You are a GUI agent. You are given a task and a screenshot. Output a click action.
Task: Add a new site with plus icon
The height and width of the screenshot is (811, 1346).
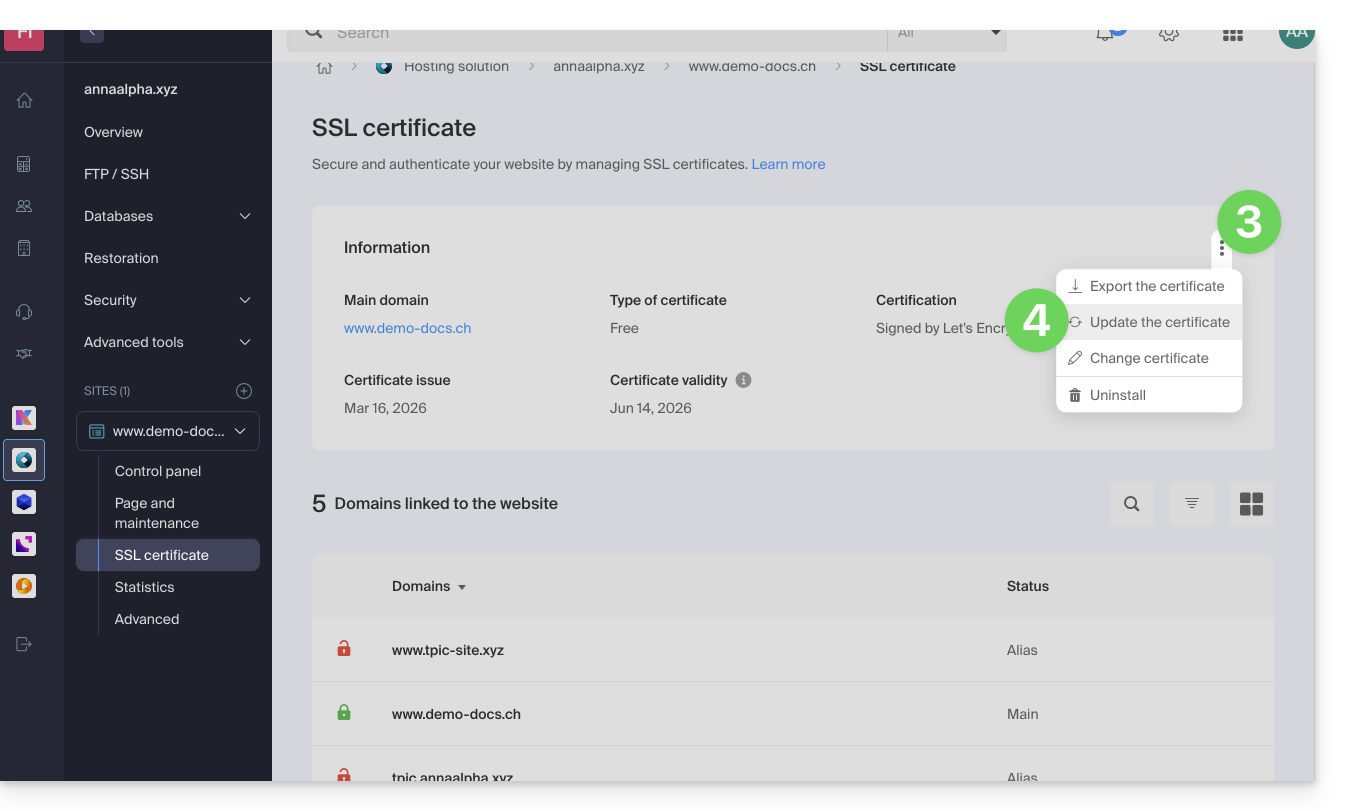[244, 391]
